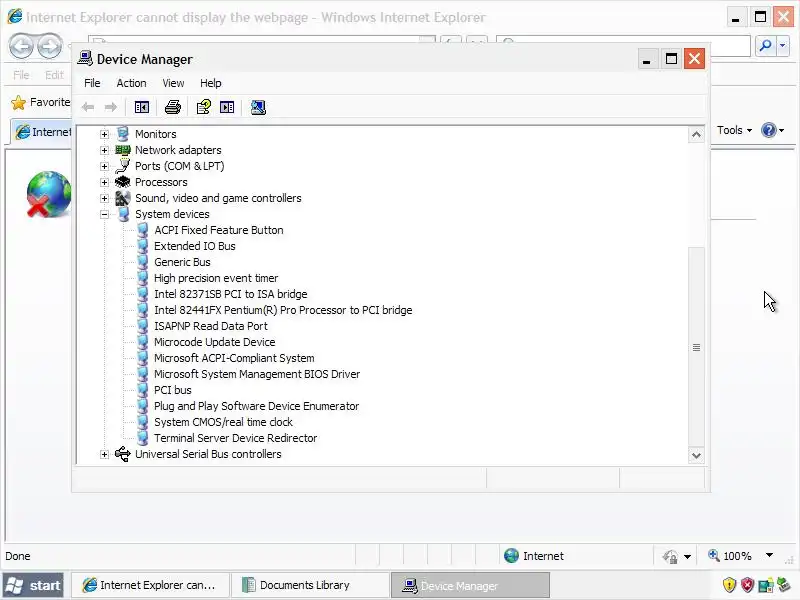This screenshot has width=800, height=600.
Task: Select Microsoft System Management BIOS Driver
Action: (257, 374)
